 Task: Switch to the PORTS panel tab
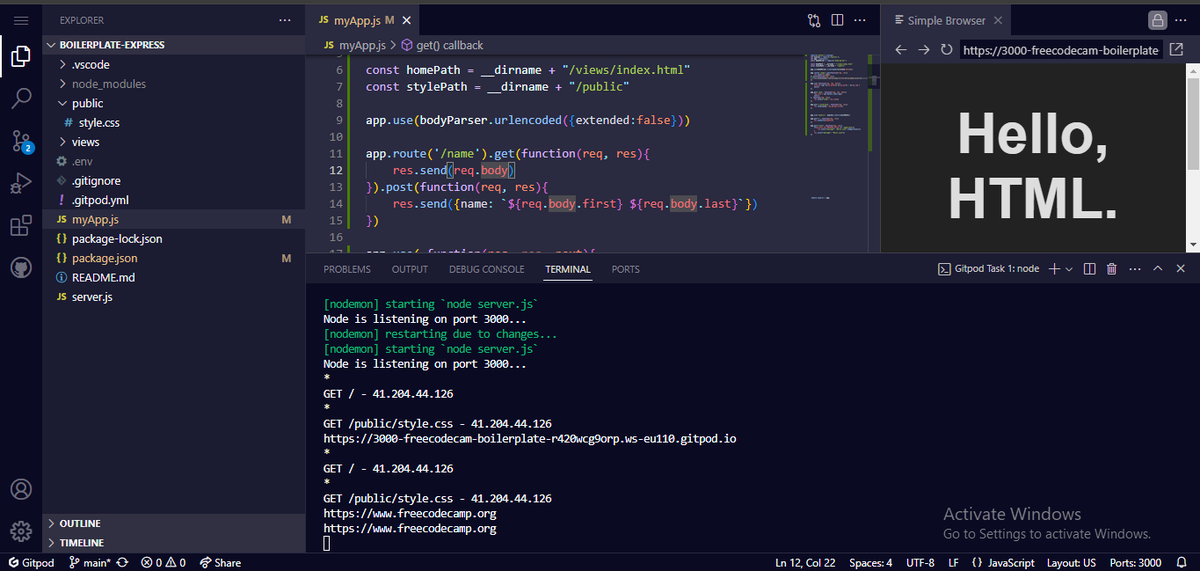(626, 269)
